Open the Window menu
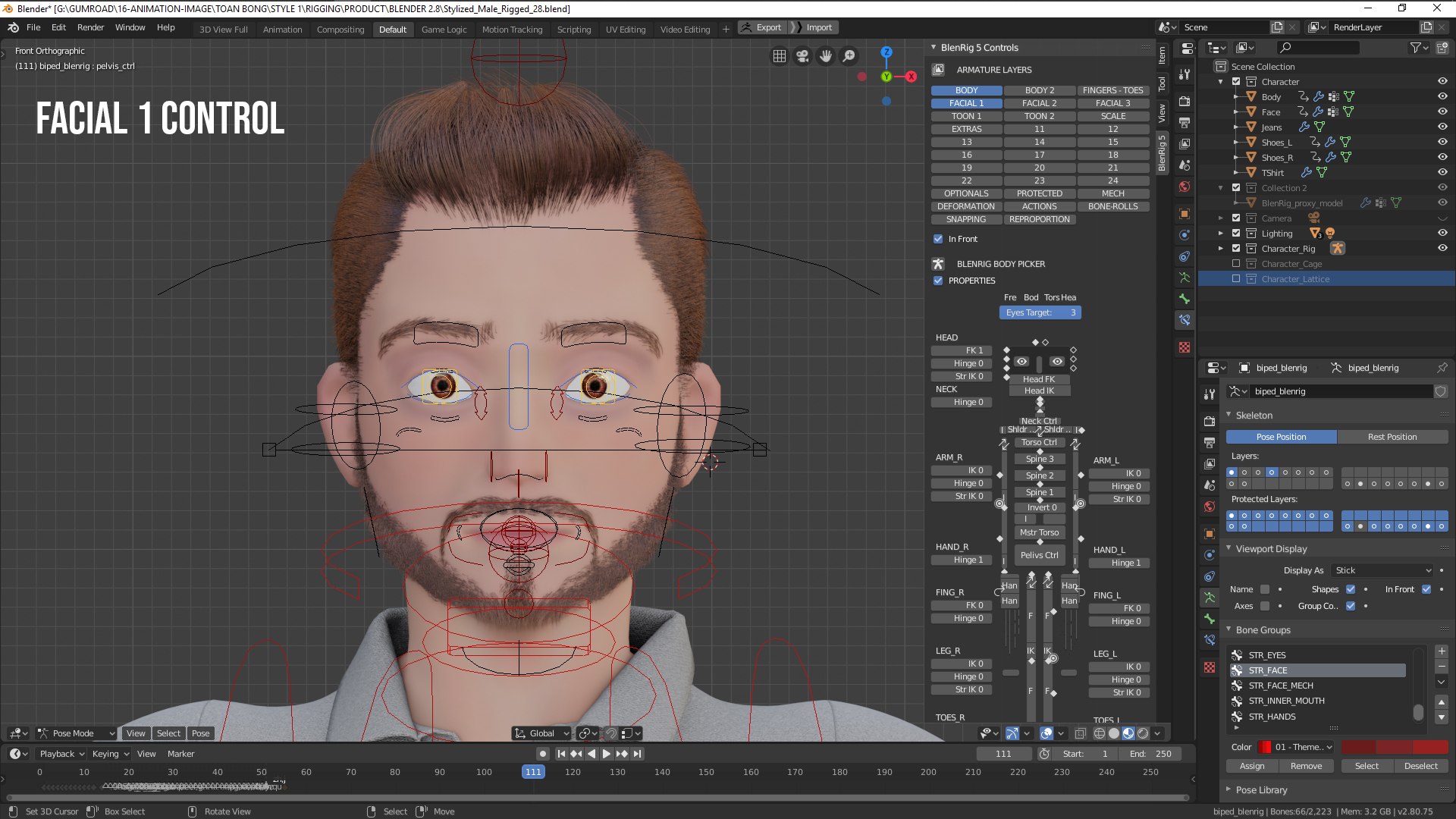This screenshot has width=1456, height=819. point(130,27)
